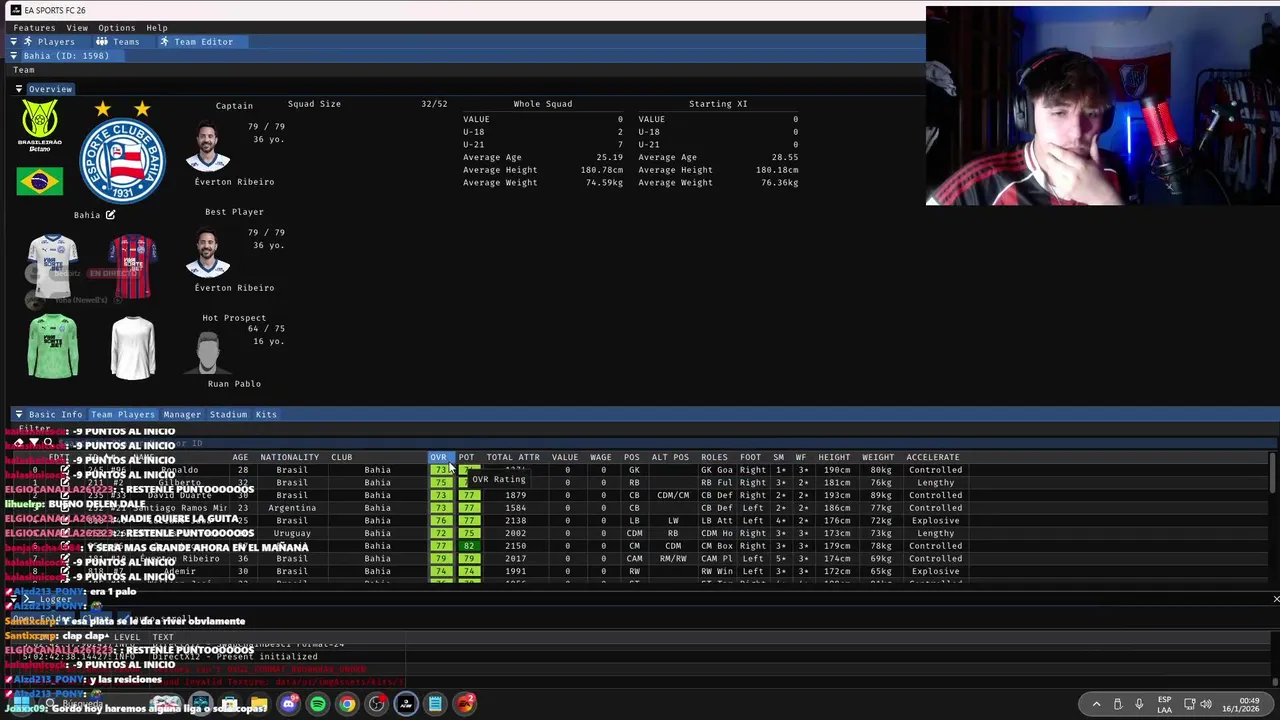Sort table by POT column header
Viewport: 1280px width, 720px height.
pyautogui.click(x=466, y=457)
